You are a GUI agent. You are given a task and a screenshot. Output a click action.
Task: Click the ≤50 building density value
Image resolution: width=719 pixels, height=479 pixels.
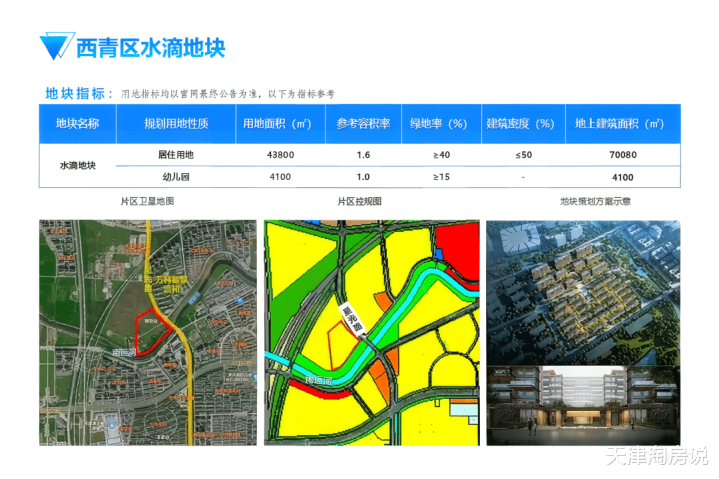523,155
